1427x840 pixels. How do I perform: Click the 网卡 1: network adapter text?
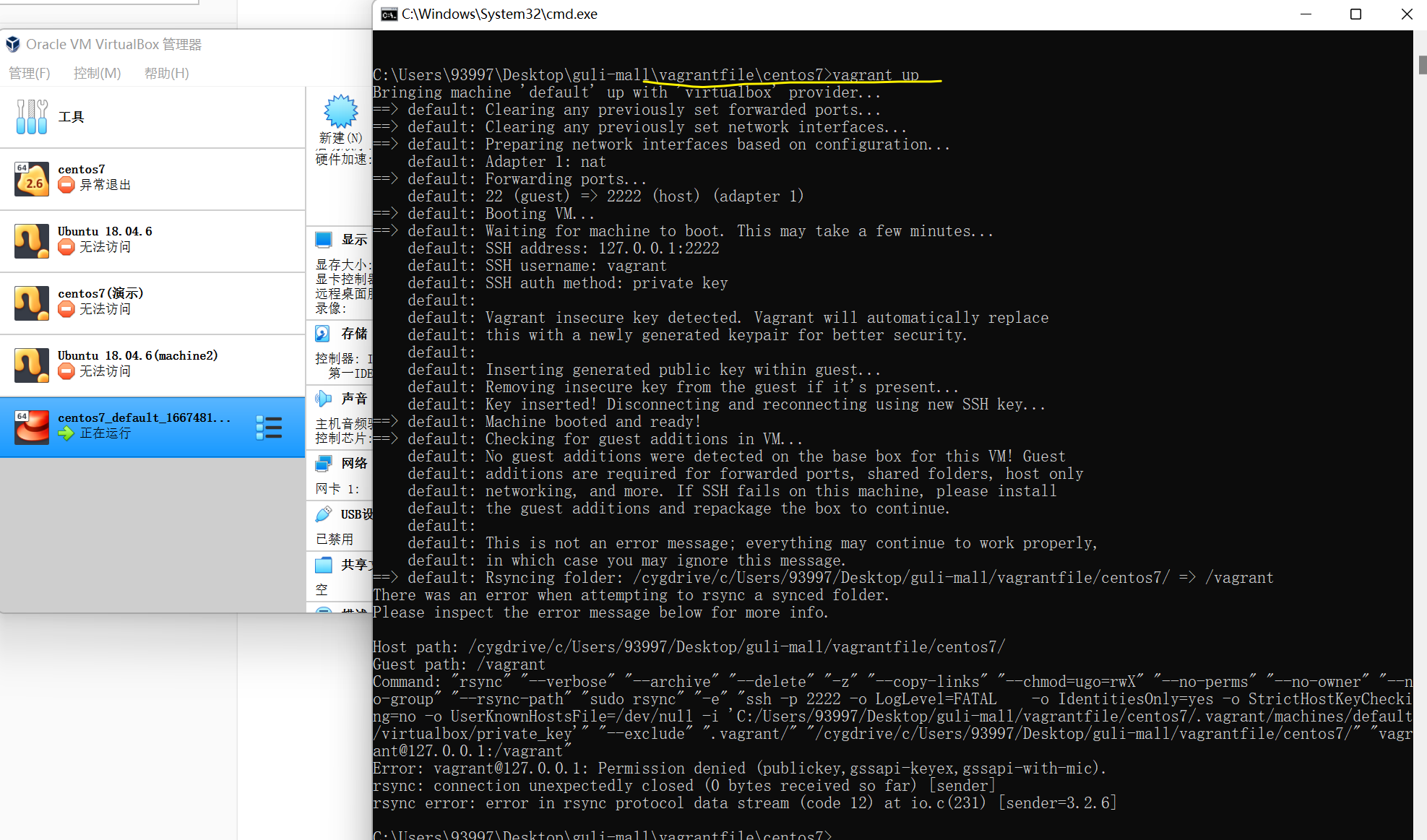[x=337, y=489]
